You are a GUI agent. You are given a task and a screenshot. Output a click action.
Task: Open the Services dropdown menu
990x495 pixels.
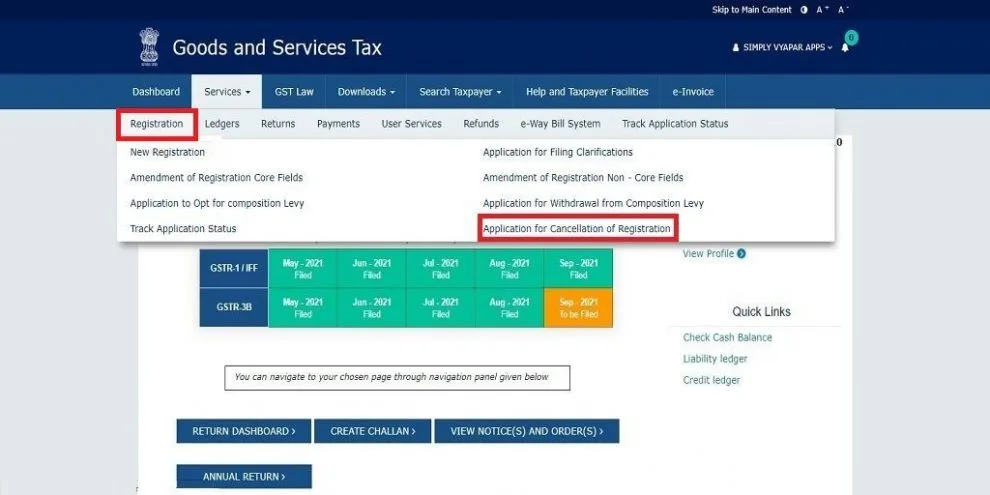point(227,92)
